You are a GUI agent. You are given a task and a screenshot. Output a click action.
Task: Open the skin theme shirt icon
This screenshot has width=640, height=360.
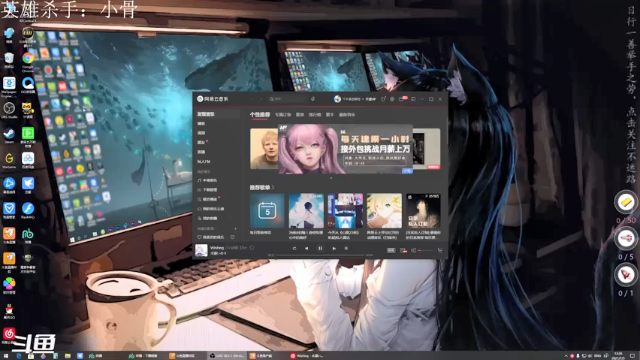click(383, 99)
